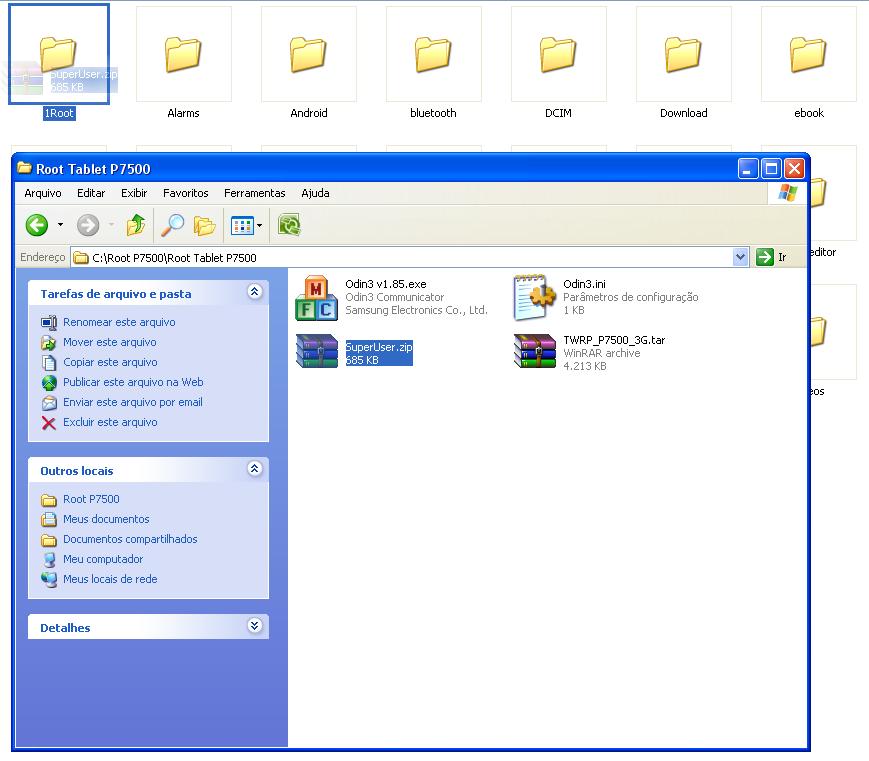Expand the address bar dropdown
This screenshot has width=869, height=761.
(x=740, y=257)
